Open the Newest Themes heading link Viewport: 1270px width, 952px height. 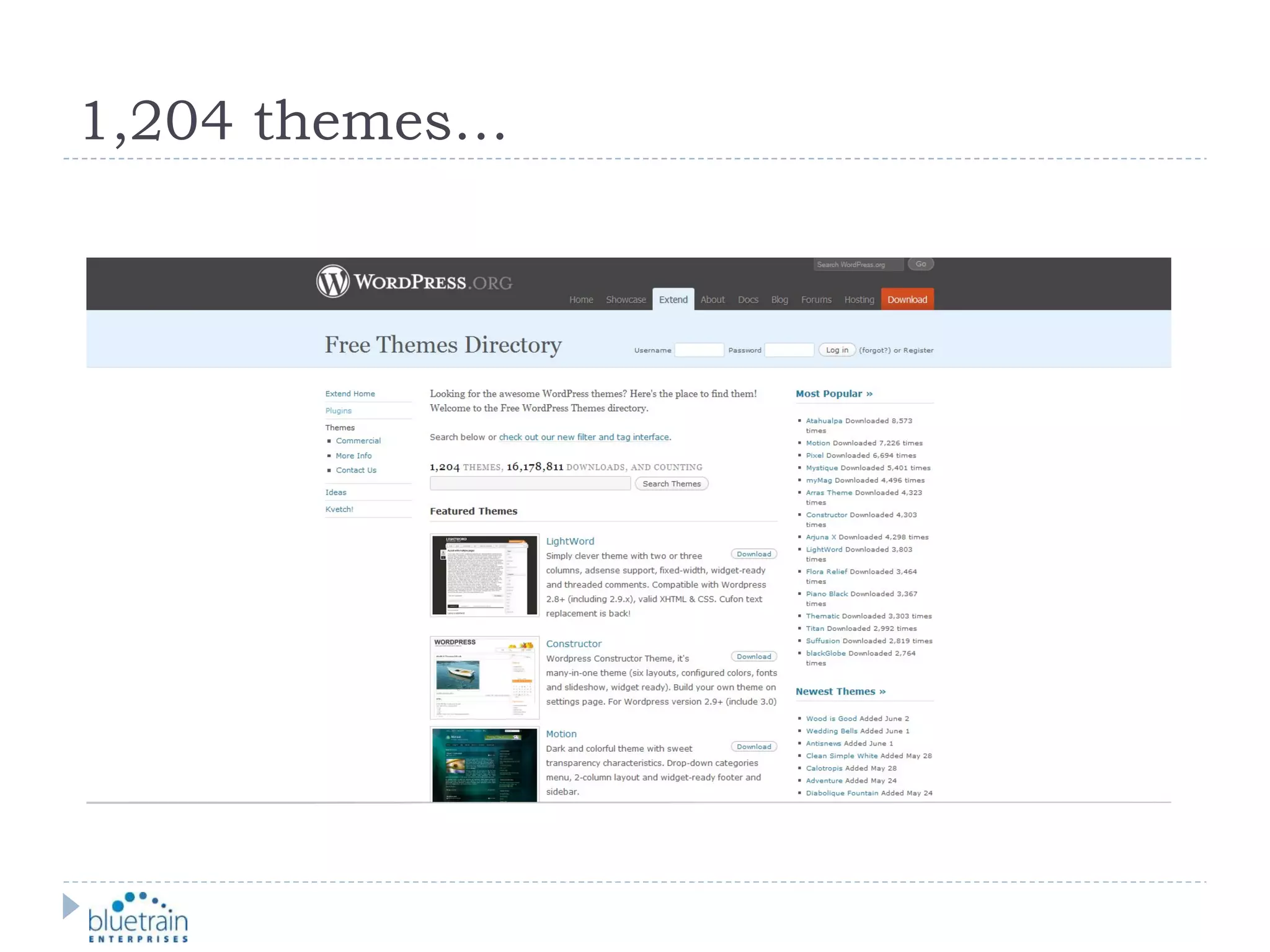[841, 692]
